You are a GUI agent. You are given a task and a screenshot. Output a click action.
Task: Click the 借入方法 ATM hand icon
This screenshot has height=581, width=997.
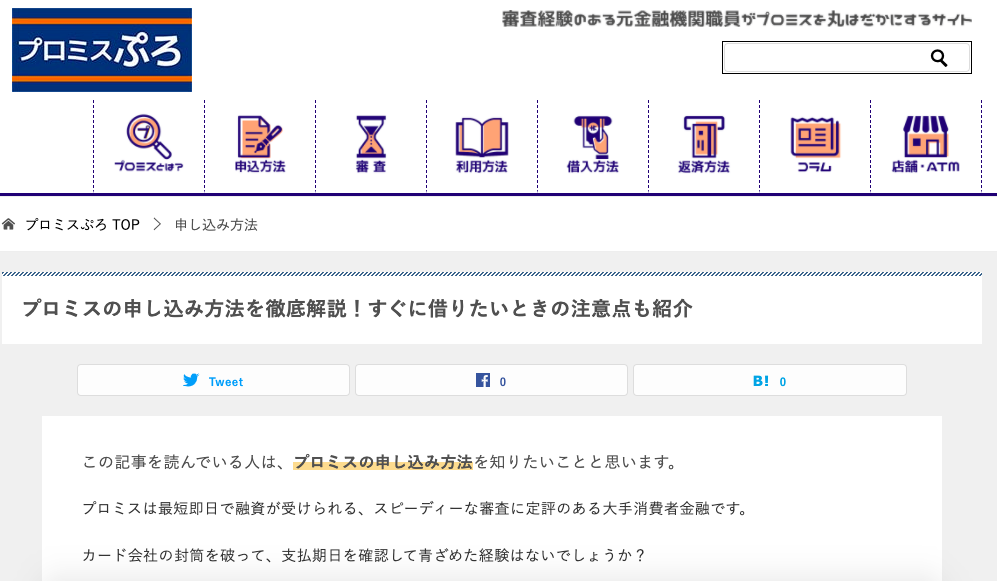coord(593,136)
